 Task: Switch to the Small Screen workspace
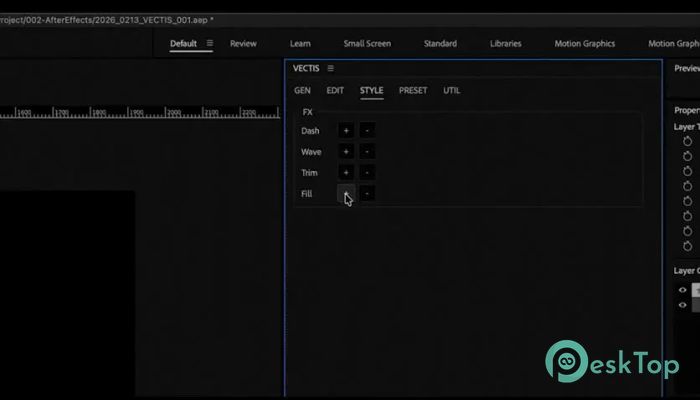coord(367,43)
